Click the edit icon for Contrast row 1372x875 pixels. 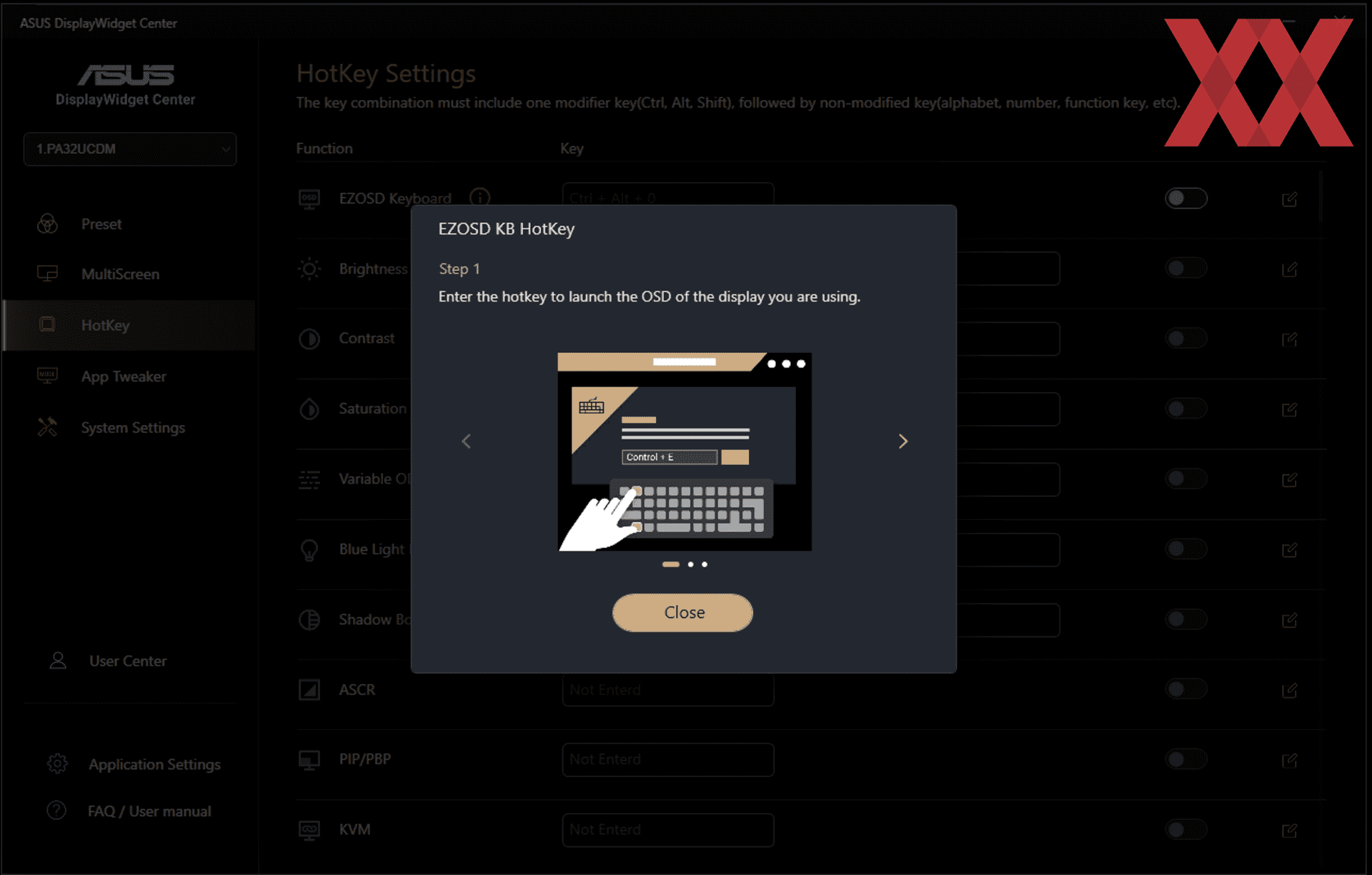(x=1289, y=339)
